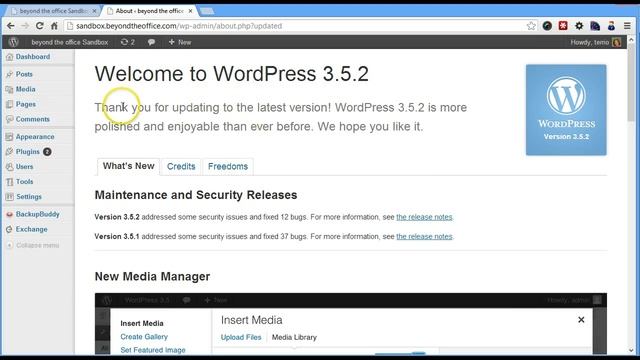Open the Dashboard menu label
Image resolution: width=640 pixels, height=360 pixels.
pyautogui.click(x=33, y=57)
